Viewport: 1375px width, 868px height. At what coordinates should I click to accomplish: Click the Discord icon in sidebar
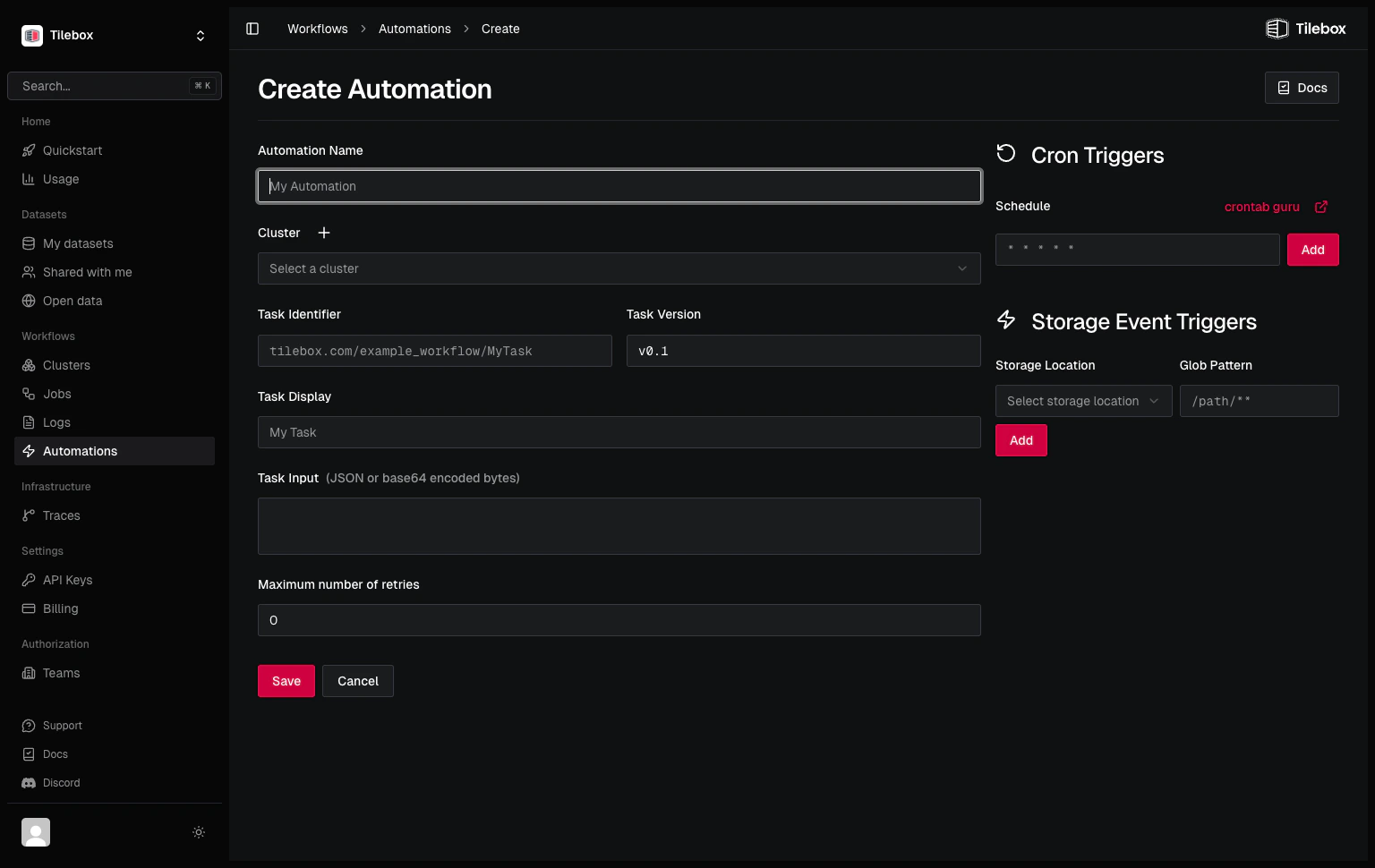(29, 783)
